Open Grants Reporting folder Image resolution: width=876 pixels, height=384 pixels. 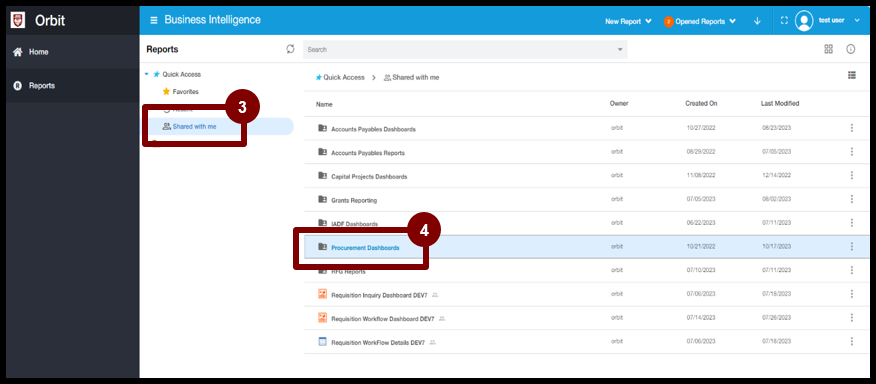click(354, 200)
